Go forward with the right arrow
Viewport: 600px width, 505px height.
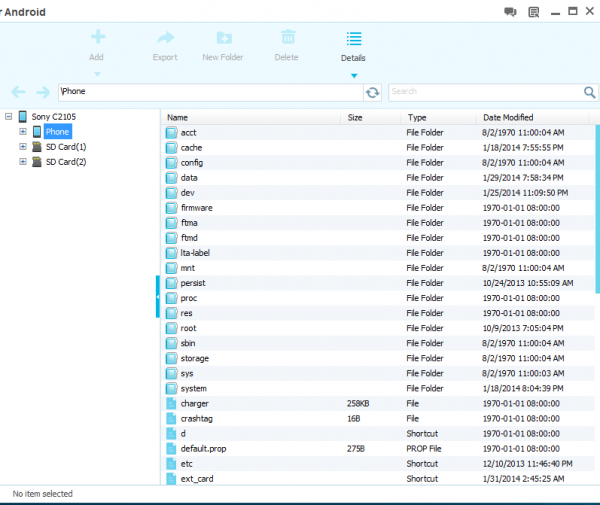(x=43, y=92)
